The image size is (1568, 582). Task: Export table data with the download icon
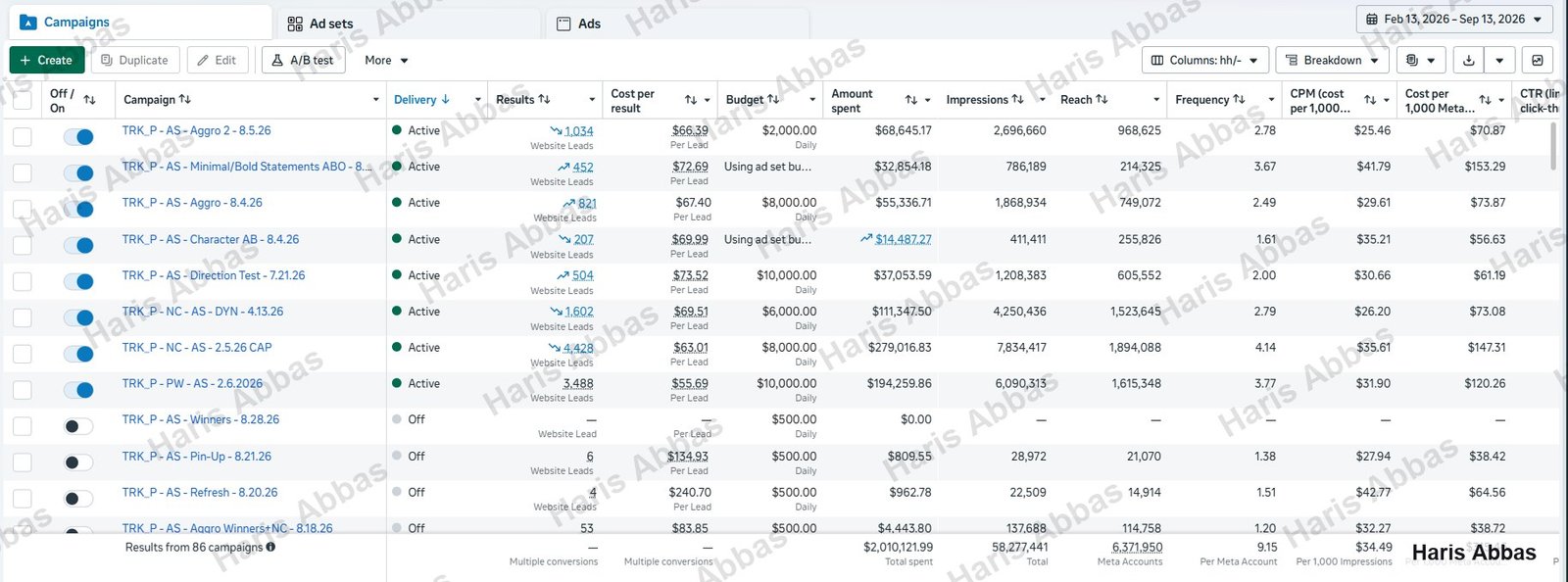pos(1468,60)
